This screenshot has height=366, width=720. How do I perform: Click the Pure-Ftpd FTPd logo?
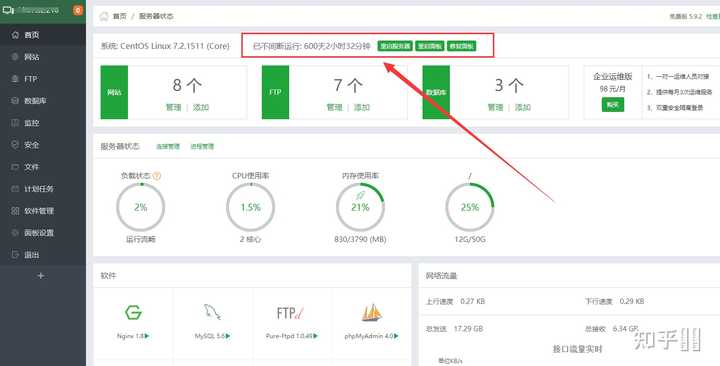coord(290,313)
